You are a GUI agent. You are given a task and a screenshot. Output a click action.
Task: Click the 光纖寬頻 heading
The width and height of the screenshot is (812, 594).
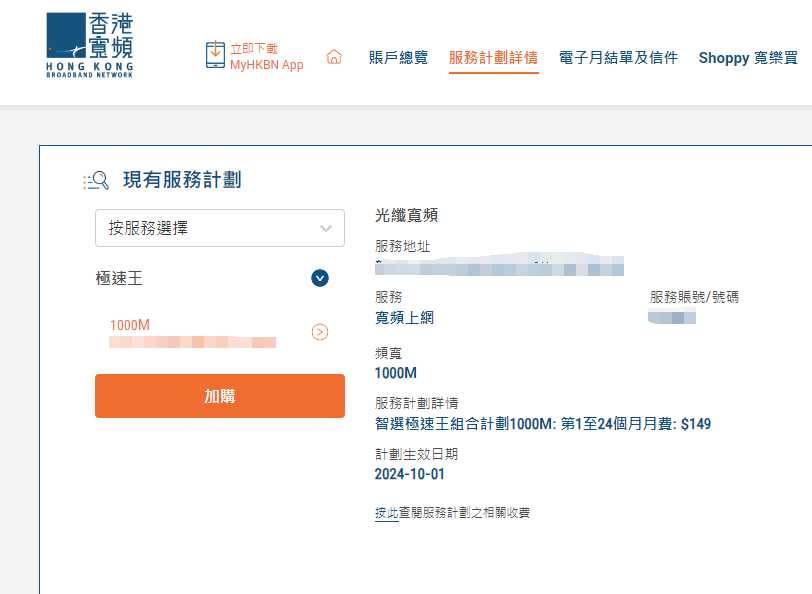pyautogui.click(x=406, y=215)
